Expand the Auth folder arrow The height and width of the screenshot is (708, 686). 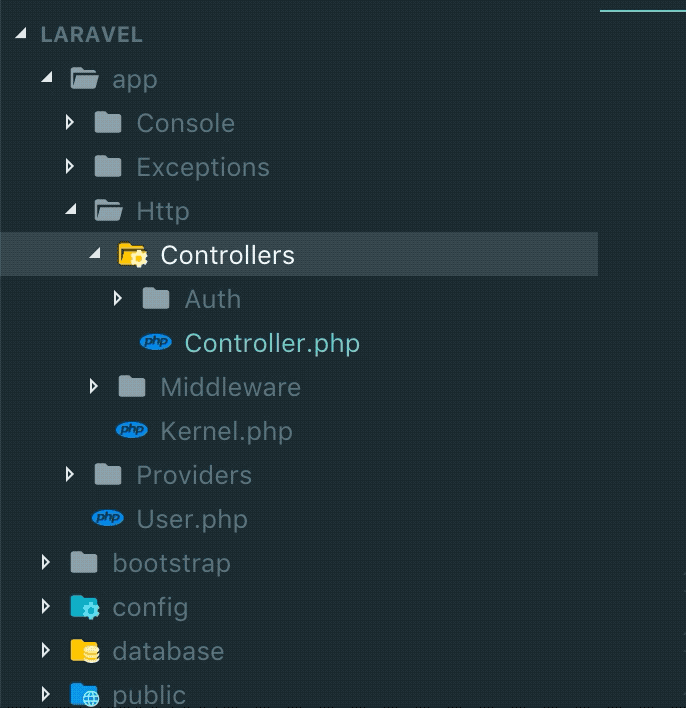(x=118, y=299)
